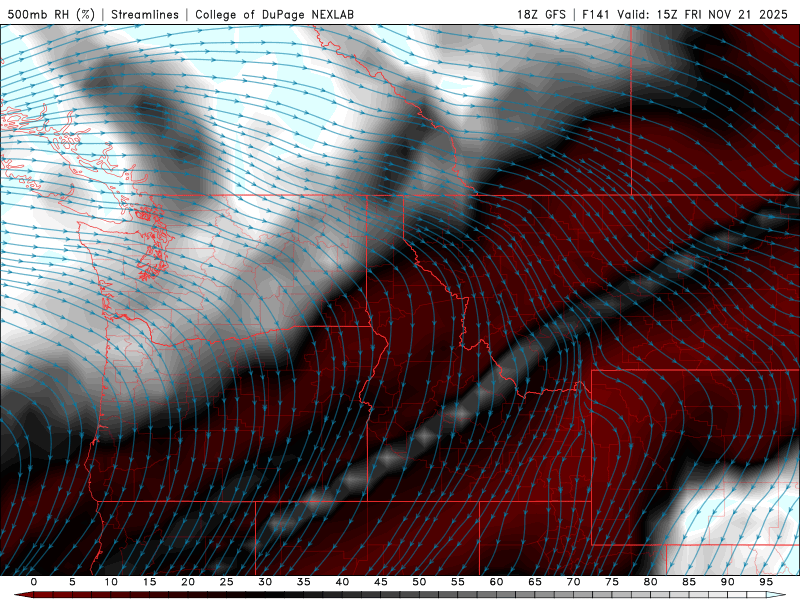
Task: Click the '35' value on the color scale
Action: [x=304, y=582]
